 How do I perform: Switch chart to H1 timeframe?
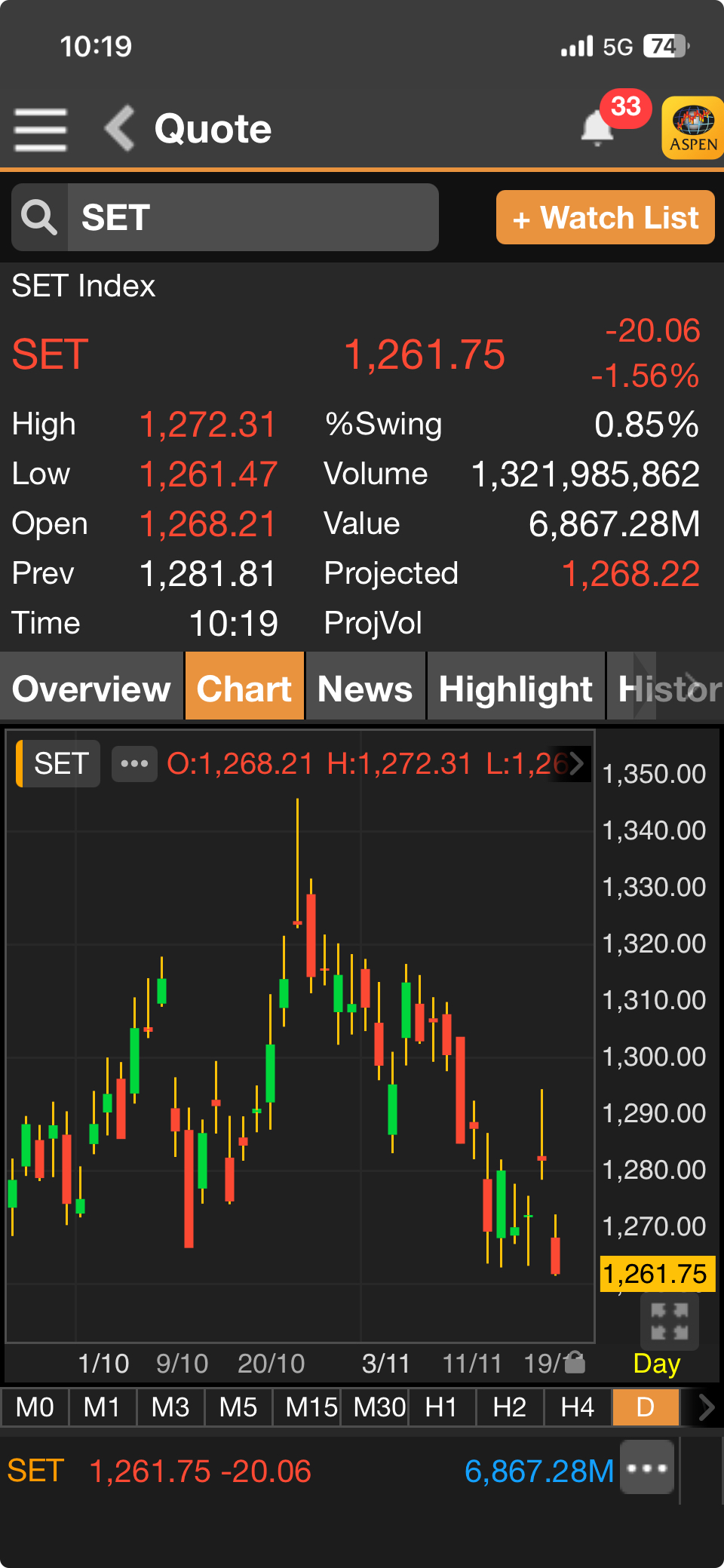pos(441,1407)
